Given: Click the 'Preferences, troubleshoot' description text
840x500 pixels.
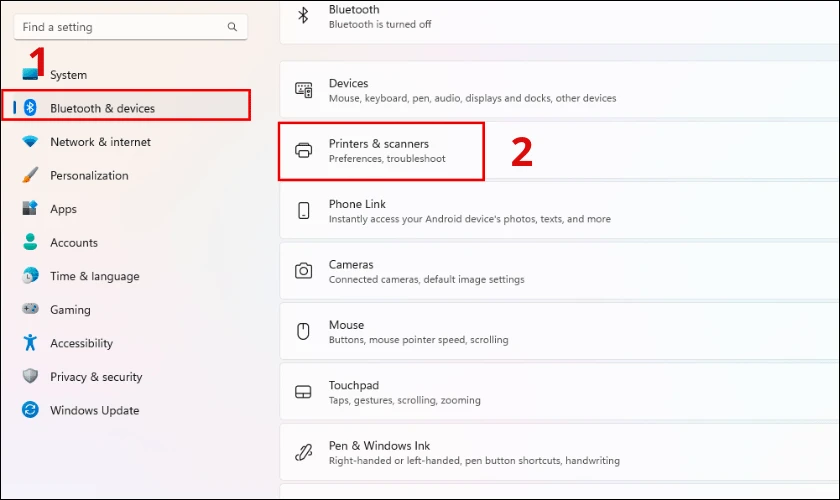Looking at the screenshot, I should point(387,159).
